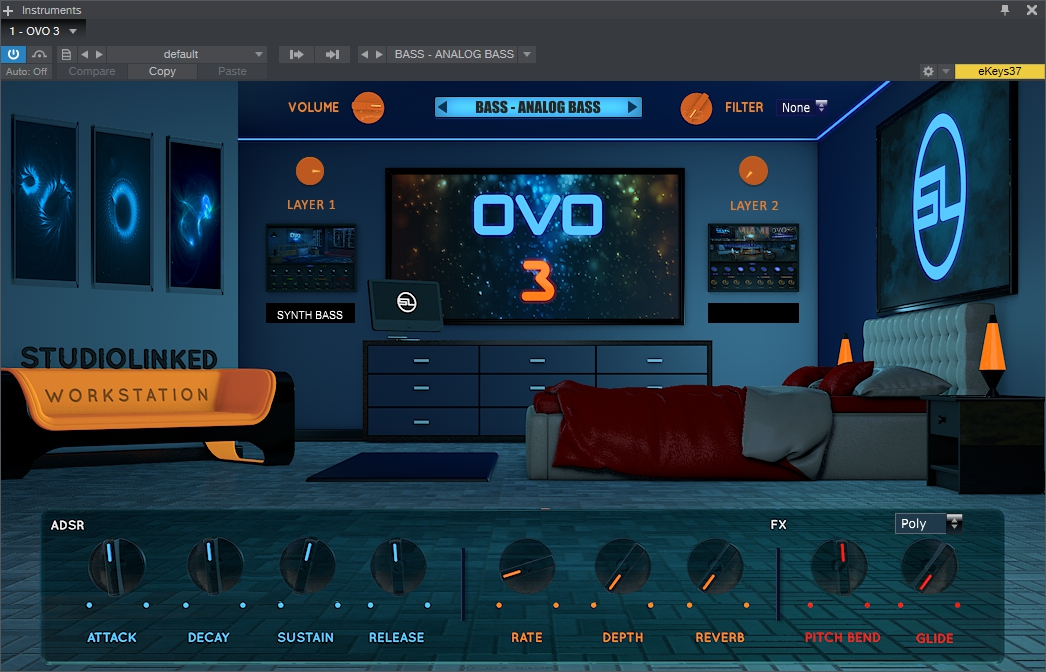This screenshot has width=1046, height=672.
Task: Expand the program list arrow in host toolbar
Action: (x=527, y=54)
